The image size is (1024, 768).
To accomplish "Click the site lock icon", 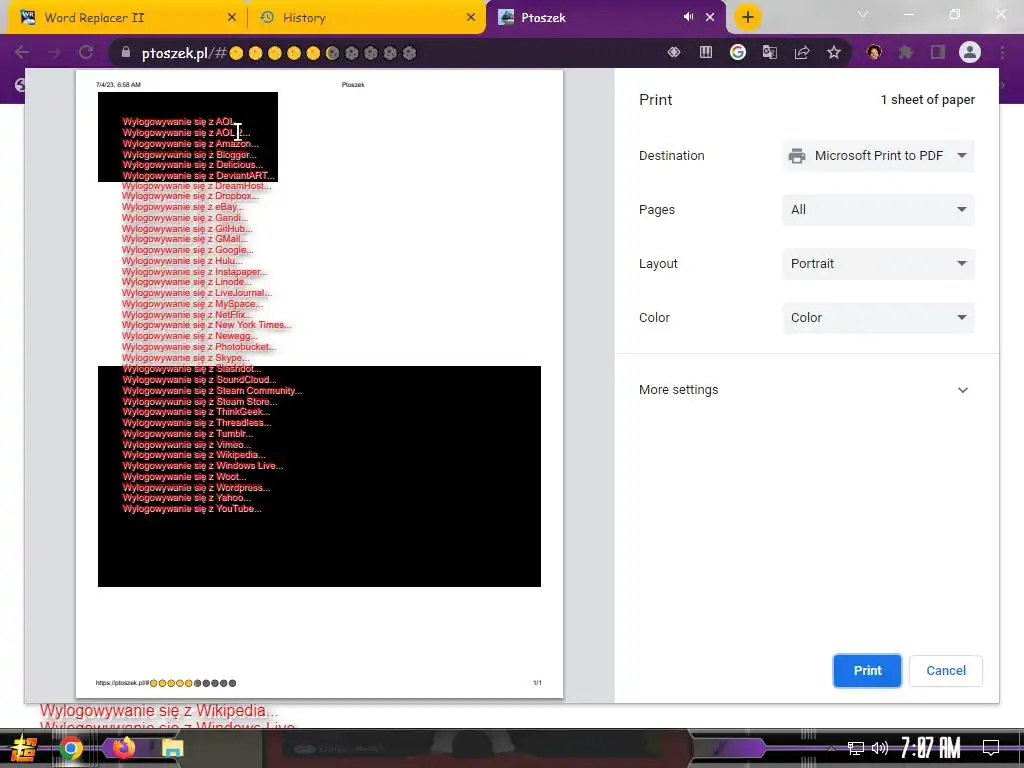I will 125,52.
